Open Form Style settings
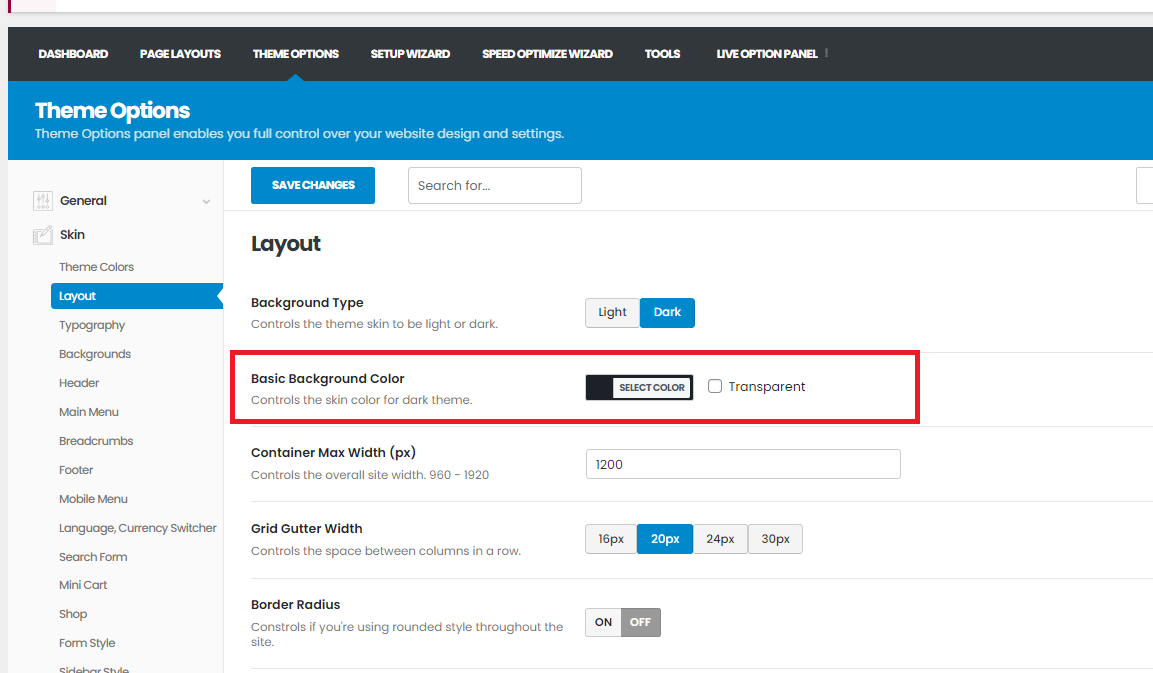 87,643
